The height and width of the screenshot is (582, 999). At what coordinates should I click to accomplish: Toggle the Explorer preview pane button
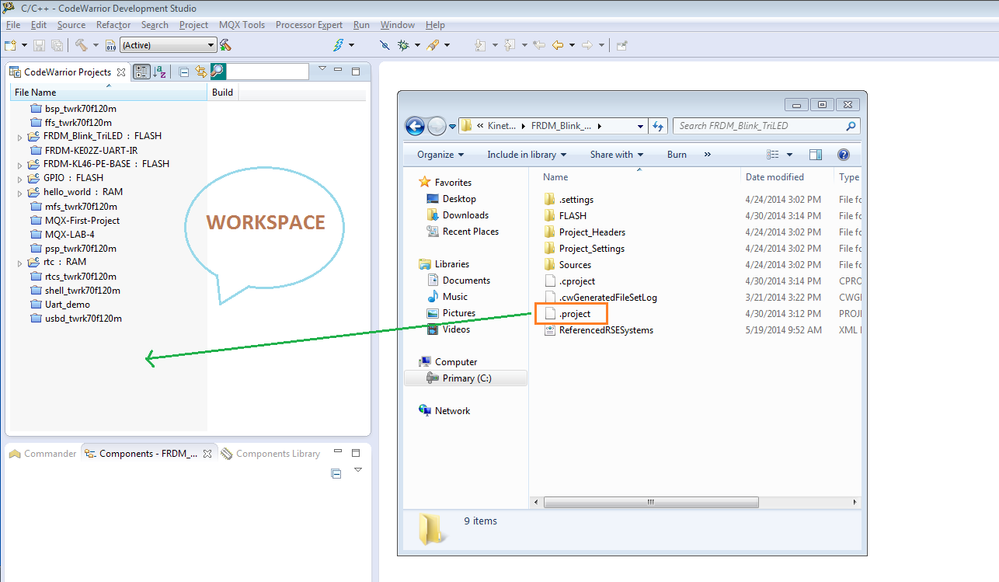816,155
